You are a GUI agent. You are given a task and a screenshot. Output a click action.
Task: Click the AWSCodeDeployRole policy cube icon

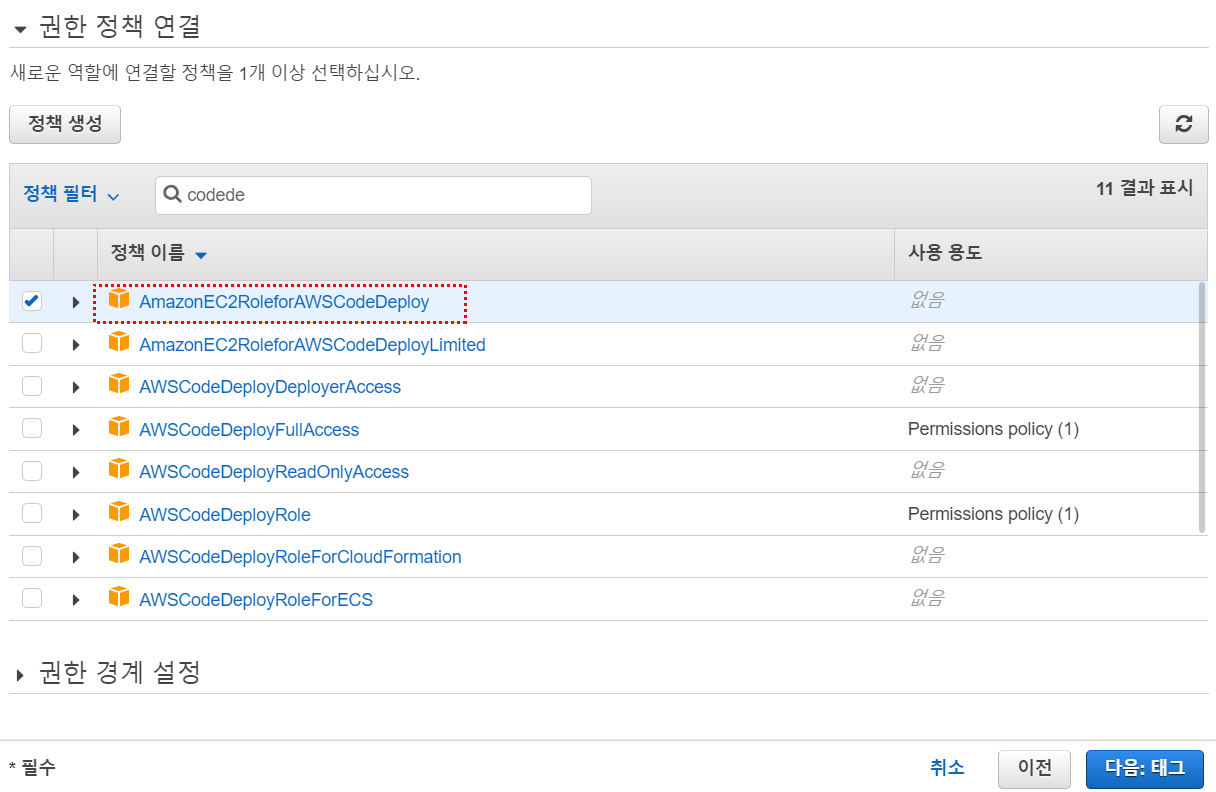(119, 512)
